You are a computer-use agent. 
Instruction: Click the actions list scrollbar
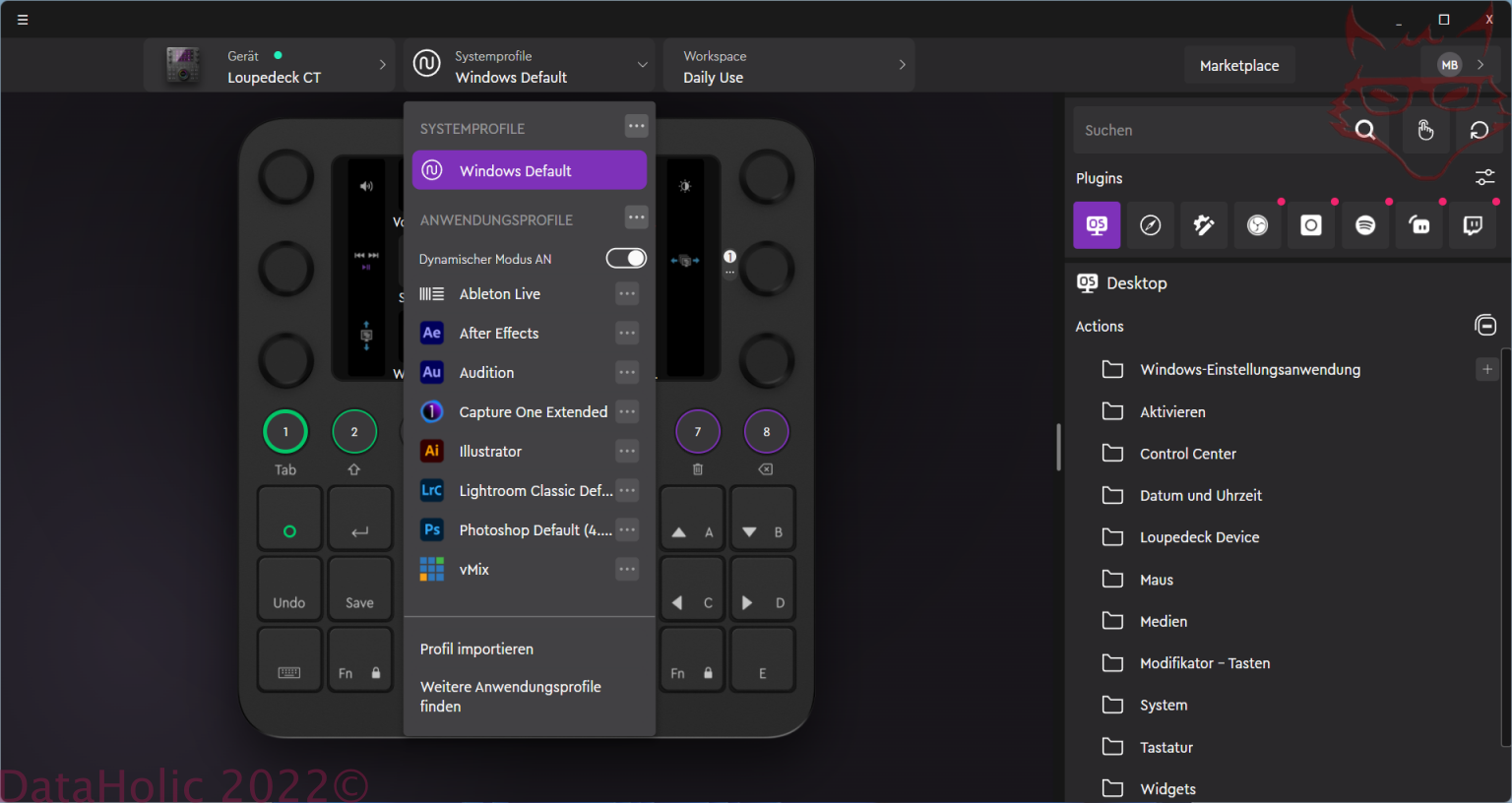(1506, 547)
